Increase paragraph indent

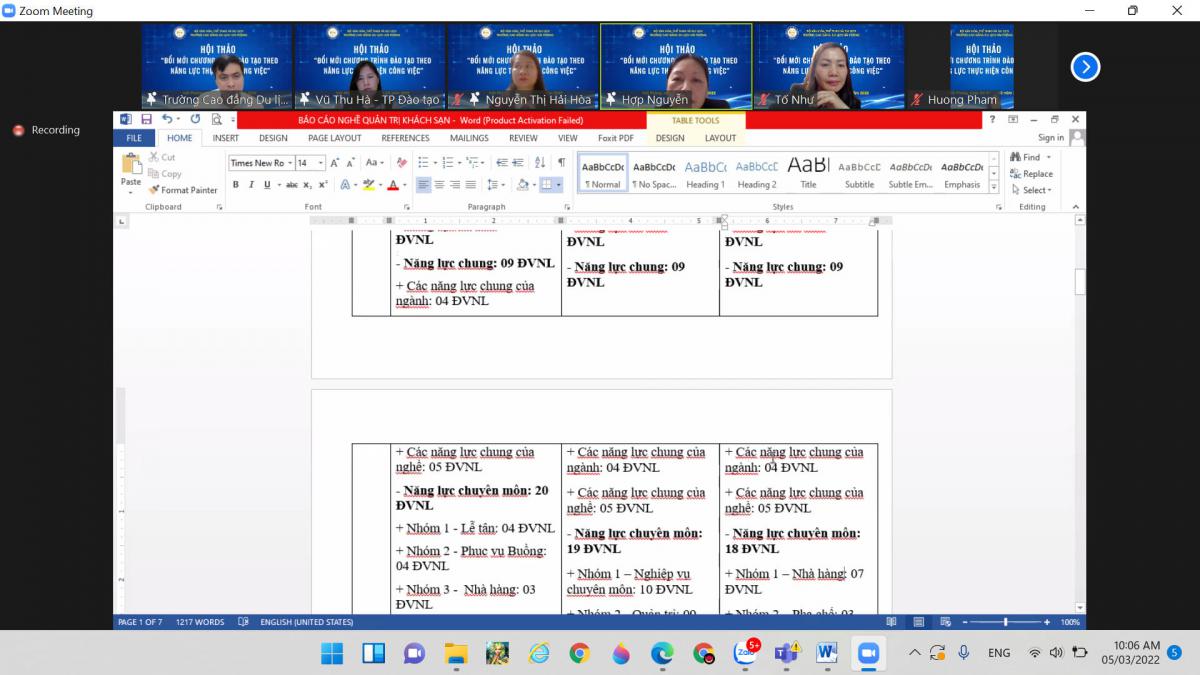518,163
